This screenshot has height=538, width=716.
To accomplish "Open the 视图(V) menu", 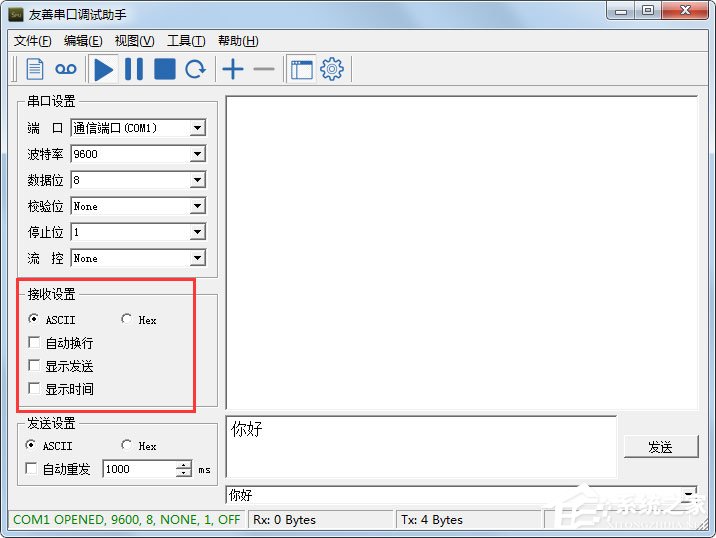I will point(135,41).
